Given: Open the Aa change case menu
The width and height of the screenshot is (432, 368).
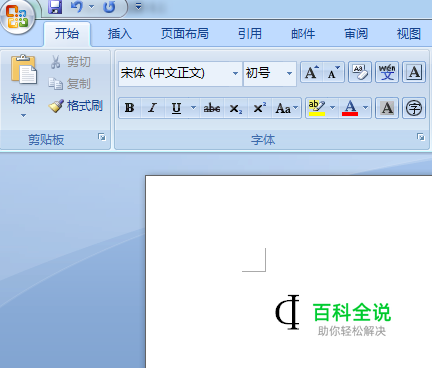Looking at the screenshot, I should [286, 108].
